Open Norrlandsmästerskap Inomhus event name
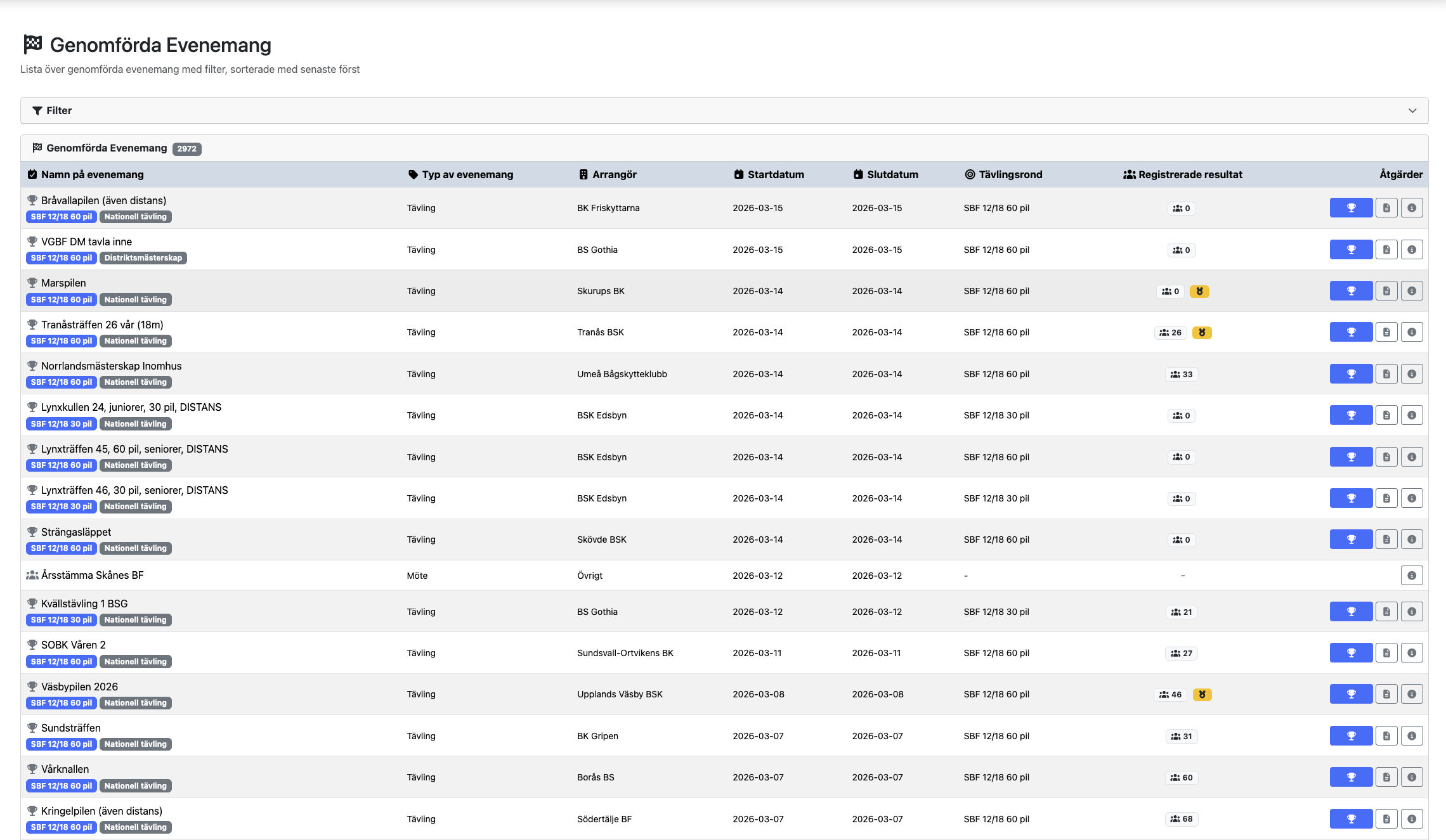The width and height of the screenshot is (1446, 840). [x=111, y=366]
